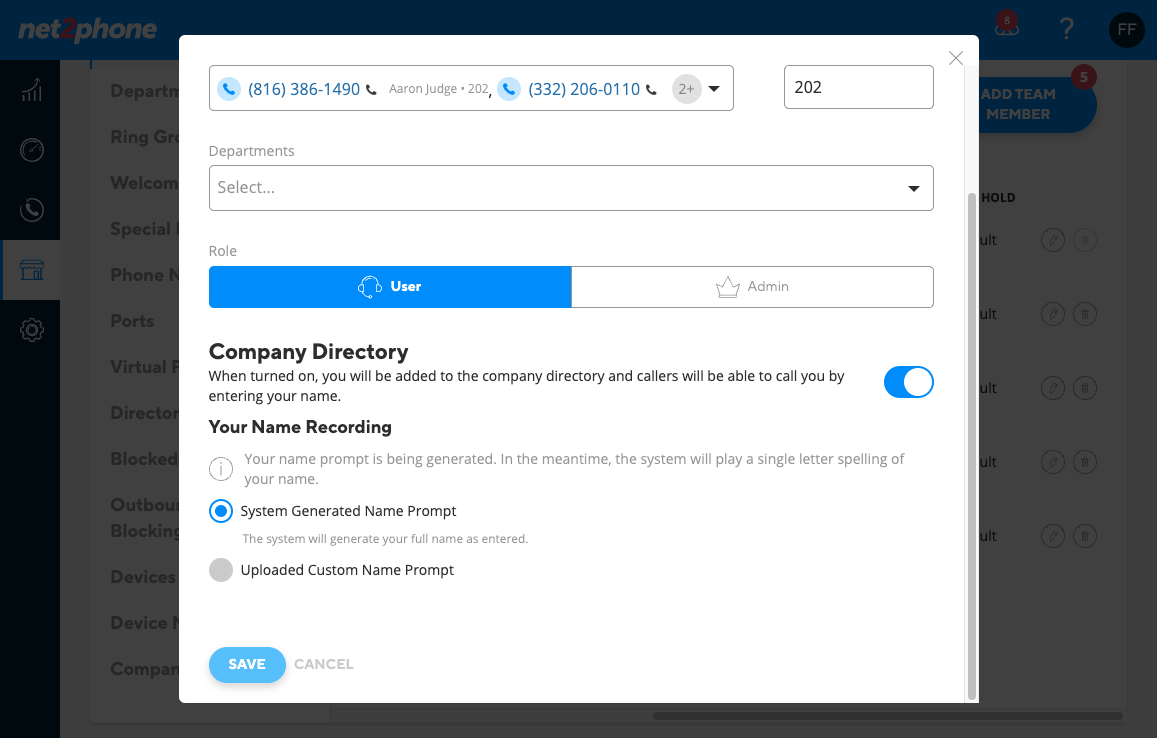Open the calls phone sidebar icon
1157x738 pixels.
31,210
